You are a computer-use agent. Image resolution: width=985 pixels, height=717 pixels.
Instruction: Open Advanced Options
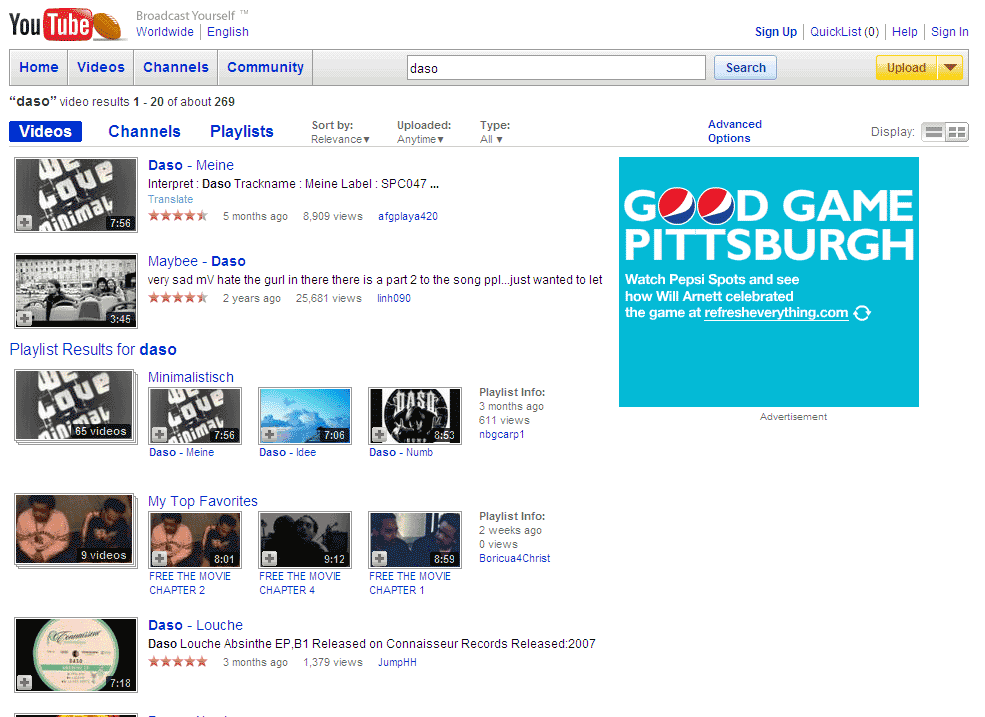[734, 131]
